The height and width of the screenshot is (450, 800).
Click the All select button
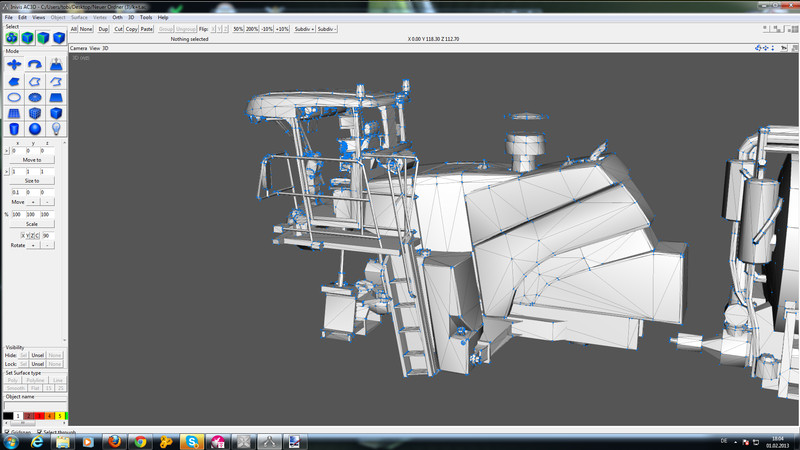coord(73,29)
